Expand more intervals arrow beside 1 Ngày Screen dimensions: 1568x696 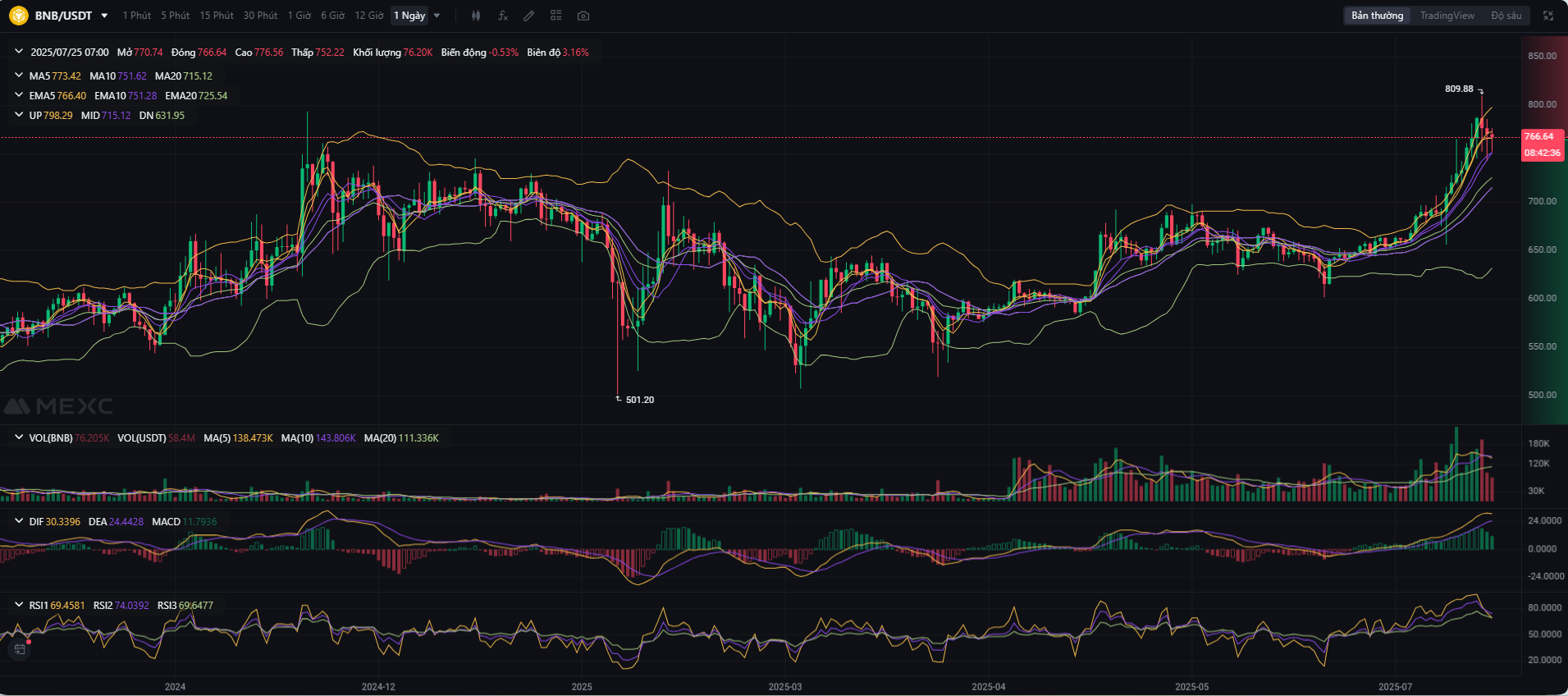[x=437, y=16]
